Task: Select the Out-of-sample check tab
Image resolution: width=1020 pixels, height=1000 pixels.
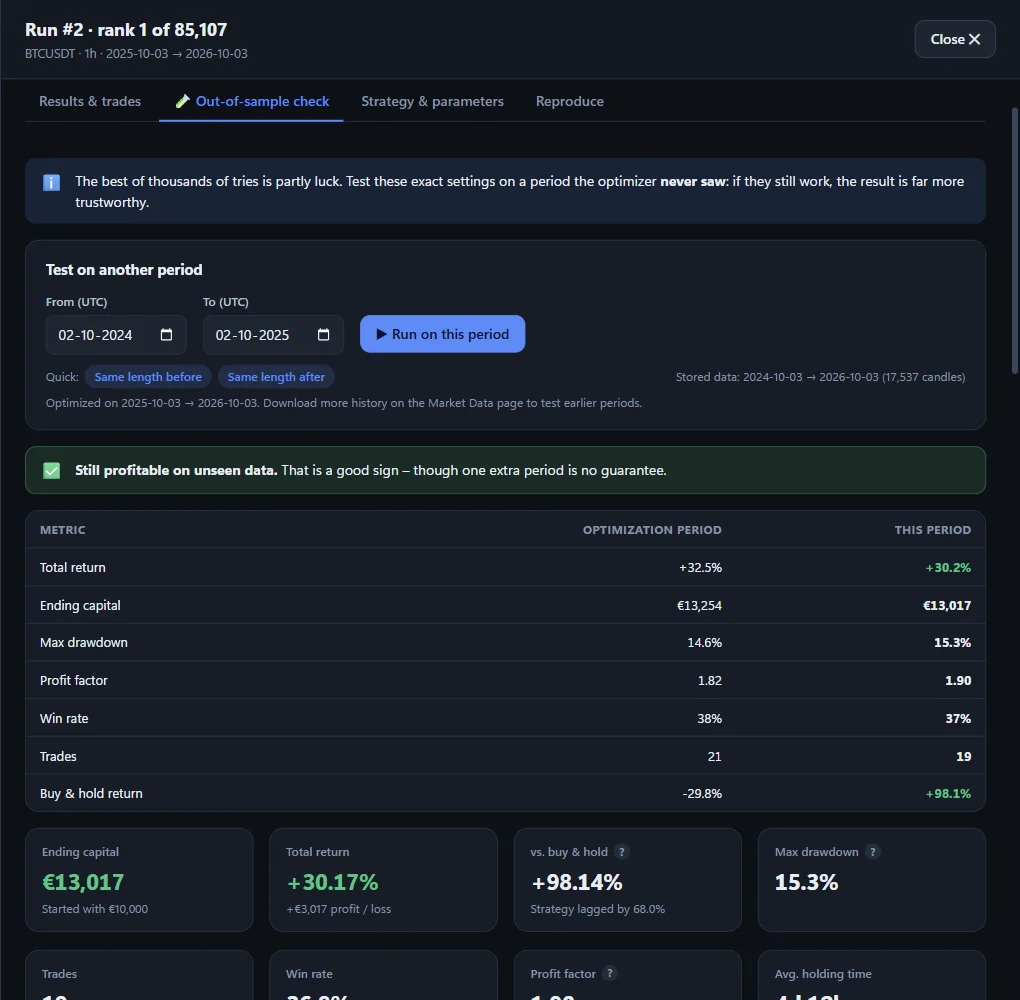Action: 251,101
